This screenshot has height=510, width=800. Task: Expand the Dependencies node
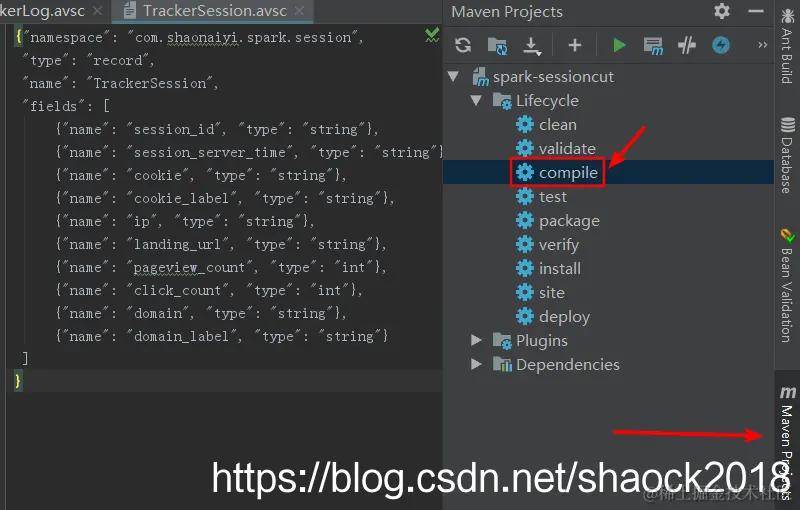click(476, 364)
